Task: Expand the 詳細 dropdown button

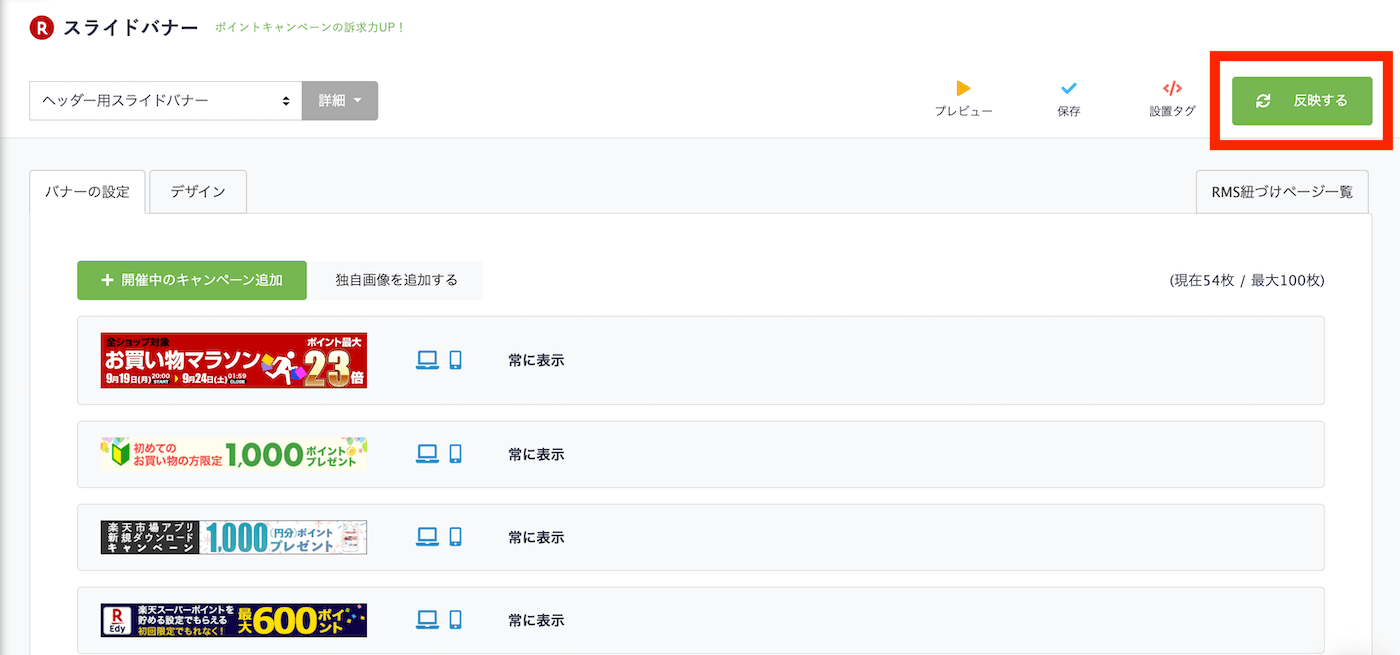Action: pos(340,101)
